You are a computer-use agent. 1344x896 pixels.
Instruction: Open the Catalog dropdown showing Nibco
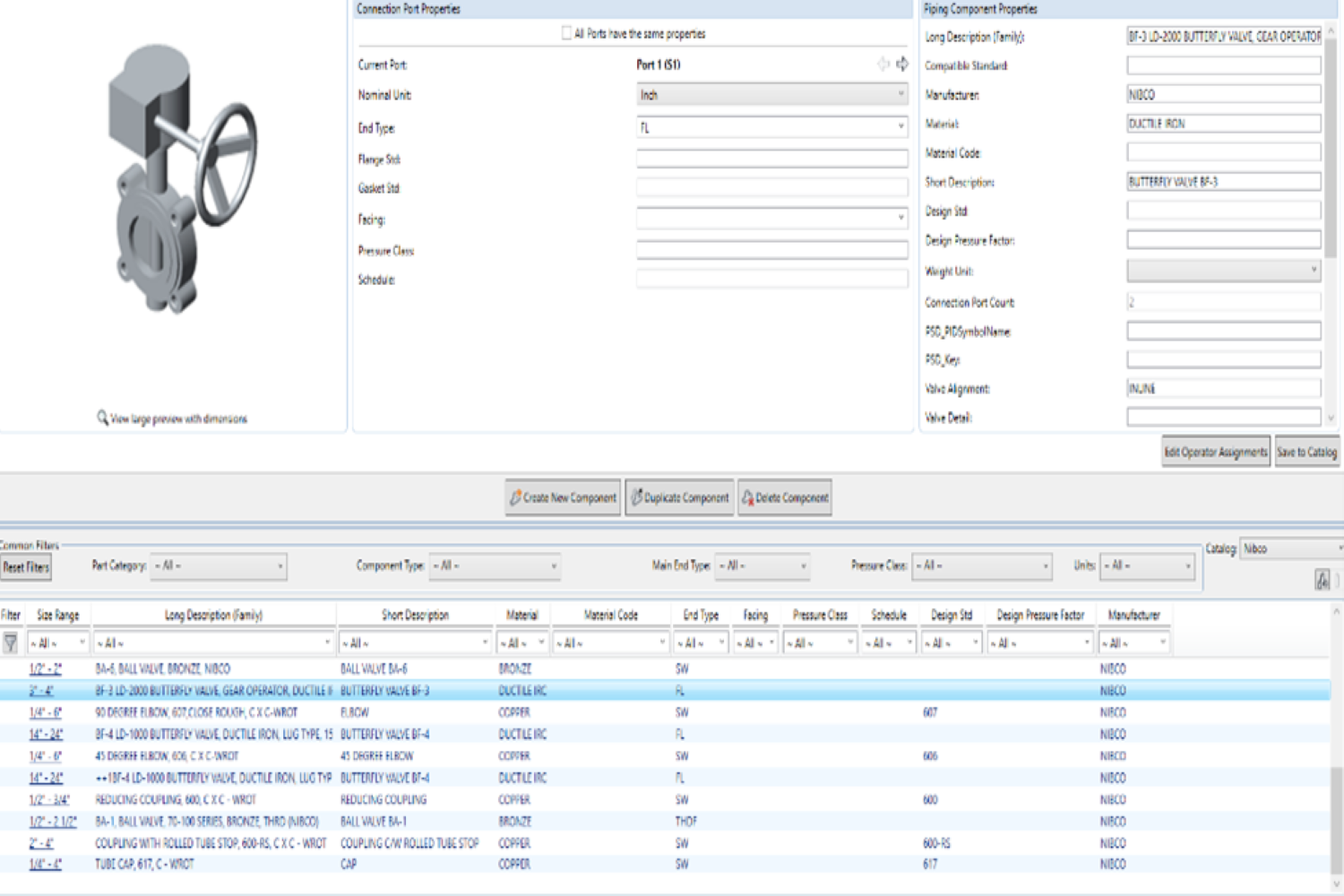point(1292,548)
